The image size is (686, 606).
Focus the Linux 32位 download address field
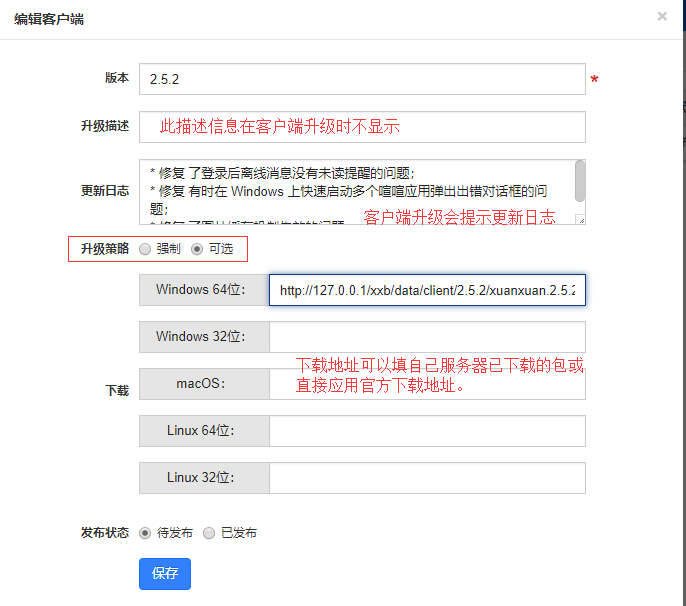point(427,478)
